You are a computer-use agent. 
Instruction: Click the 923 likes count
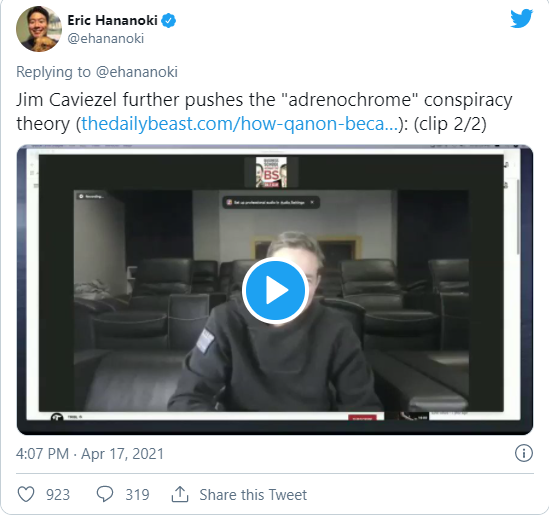(x=58, y=495)
